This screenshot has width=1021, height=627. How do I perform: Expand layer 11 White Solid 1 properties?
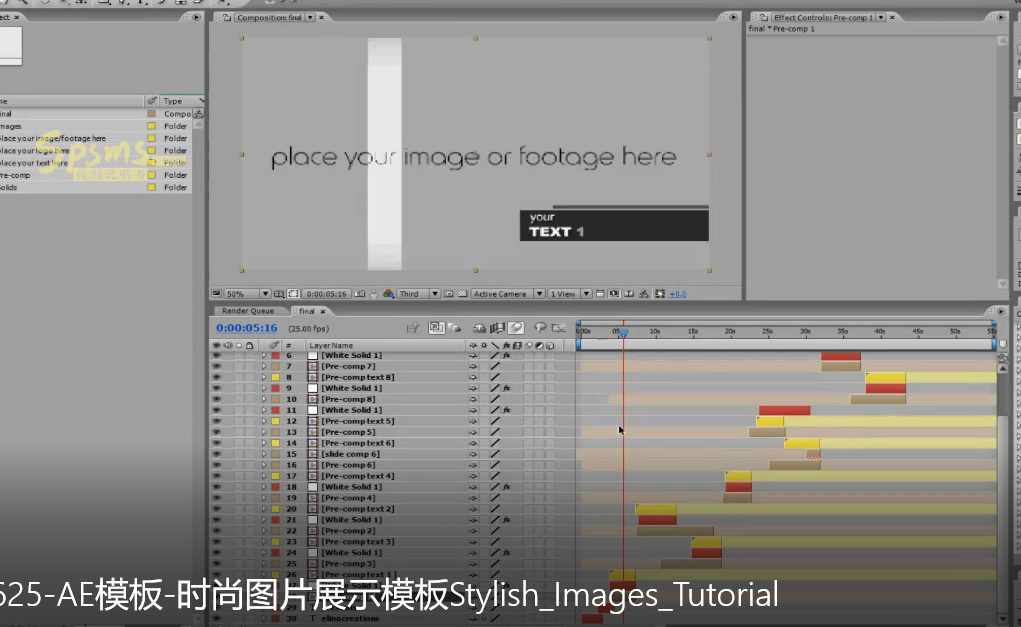[x=264, y=410]
